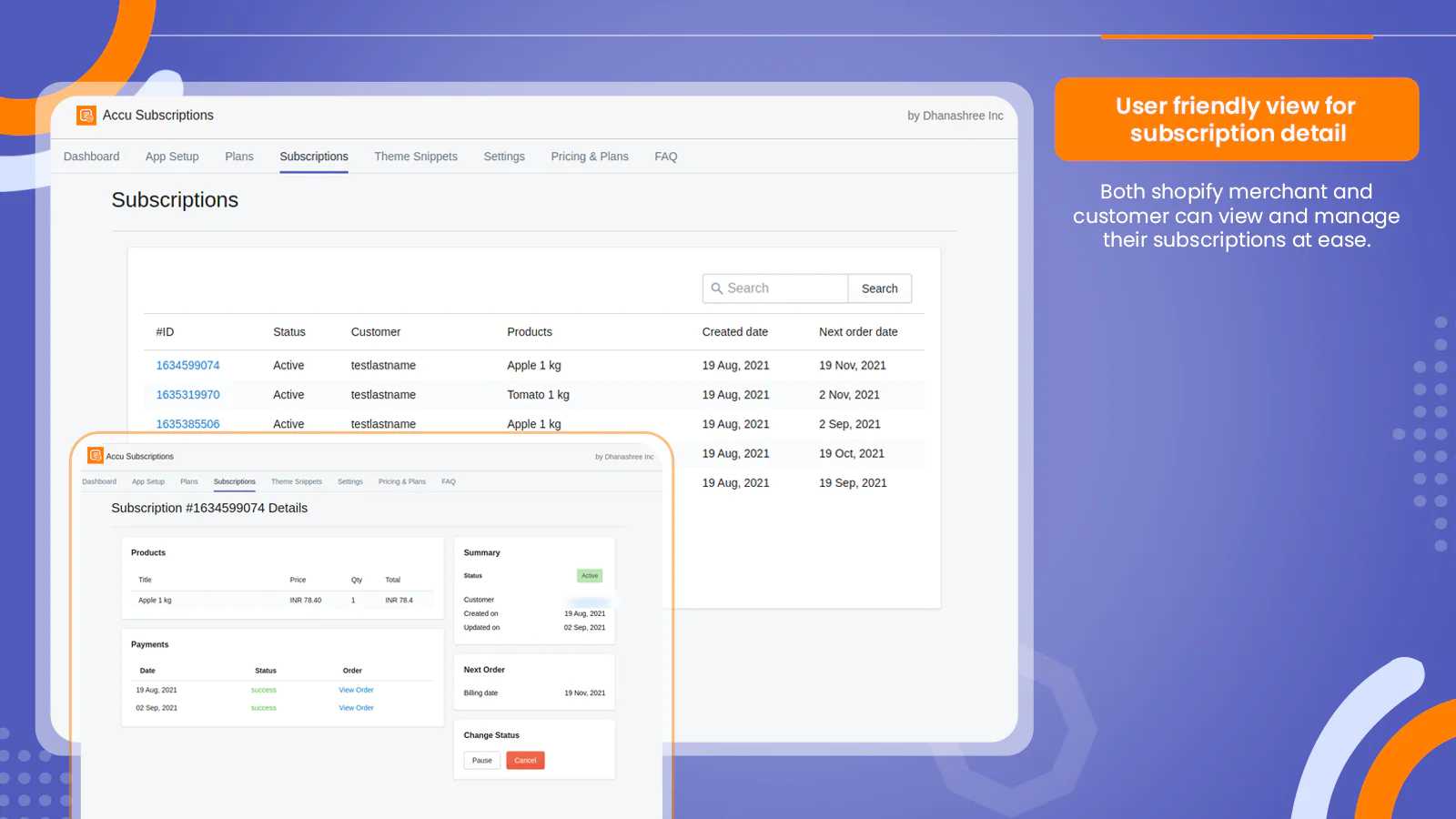The image size is (1456, 819).
Task: Click the Search button
Action: (x=880, y=288)
